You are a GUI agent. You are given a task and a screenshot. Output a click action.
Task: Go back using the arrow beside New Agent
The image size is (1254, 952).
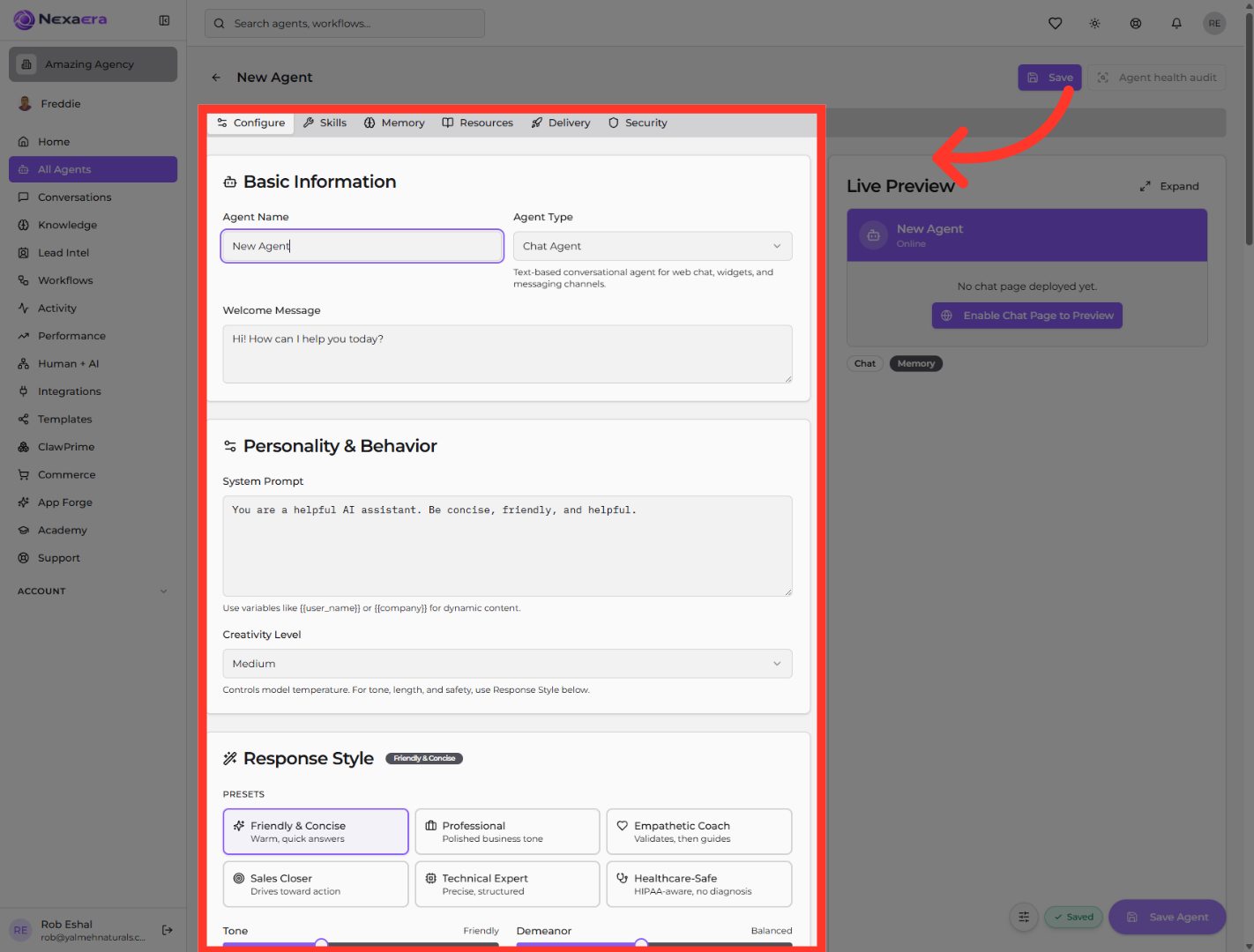click(216, 78)
